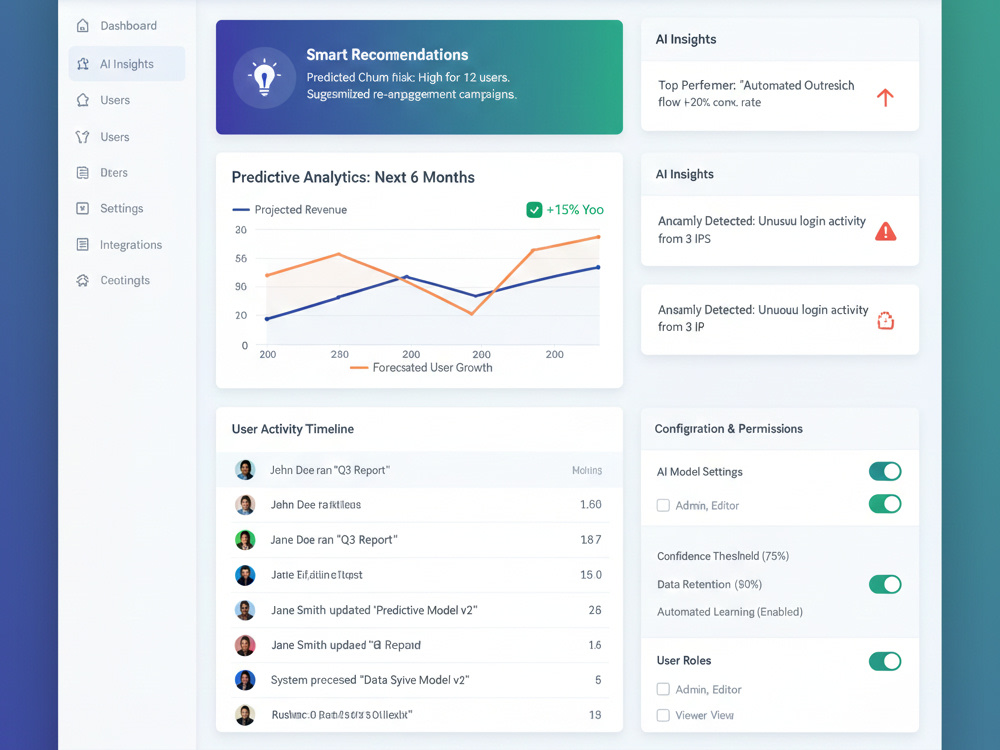
Task: Click the last orange data point on the chart
Action: (598, 237)
